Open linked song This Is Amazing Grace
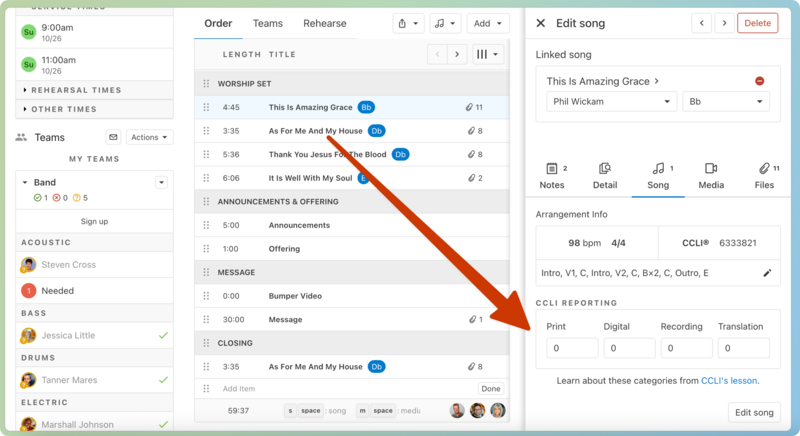 [x=603, y=81]
